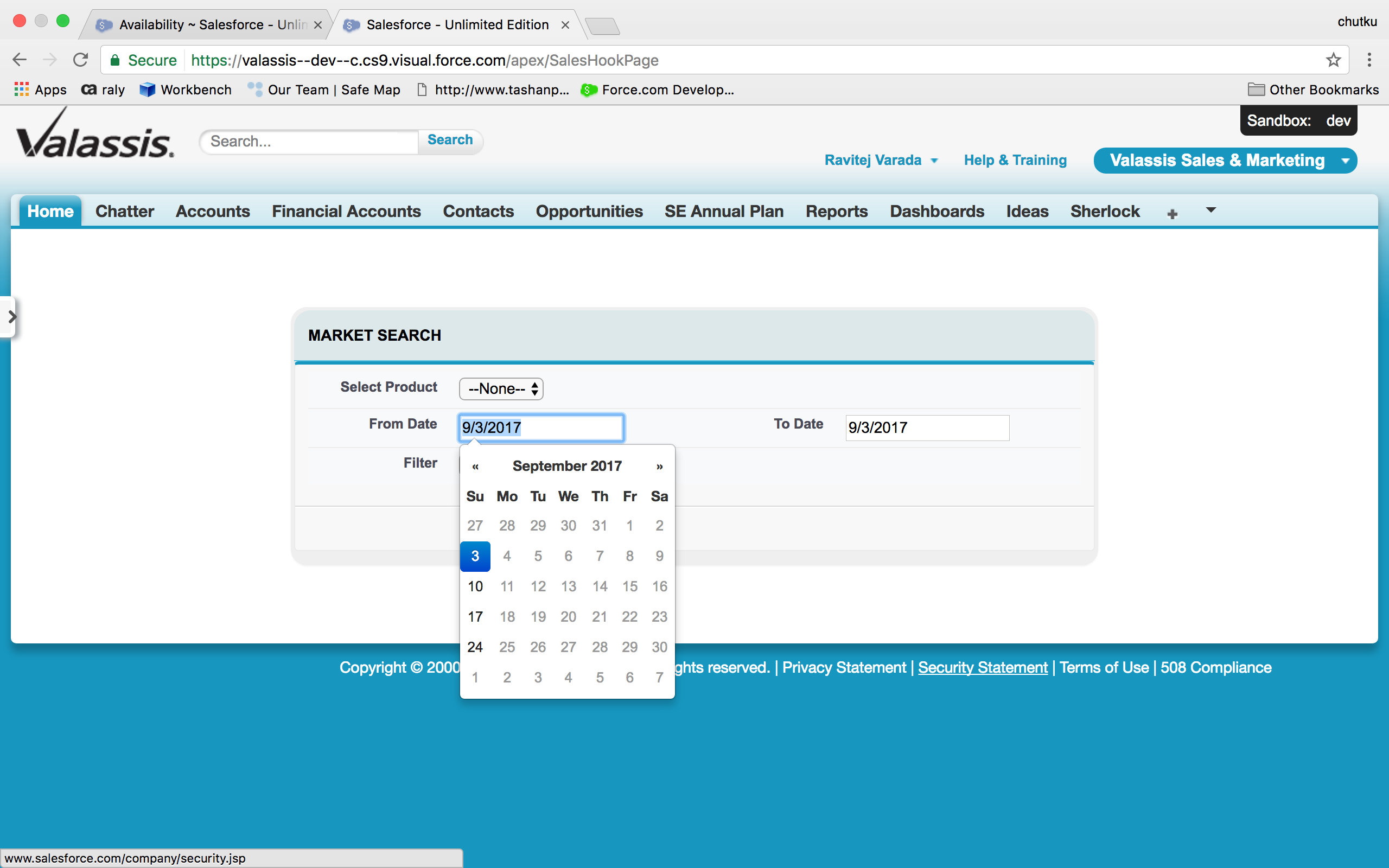Expand the Ravitej Varada user menu
The width and height of the screenshot is (1389, 868).
click(x=881, y=160)
